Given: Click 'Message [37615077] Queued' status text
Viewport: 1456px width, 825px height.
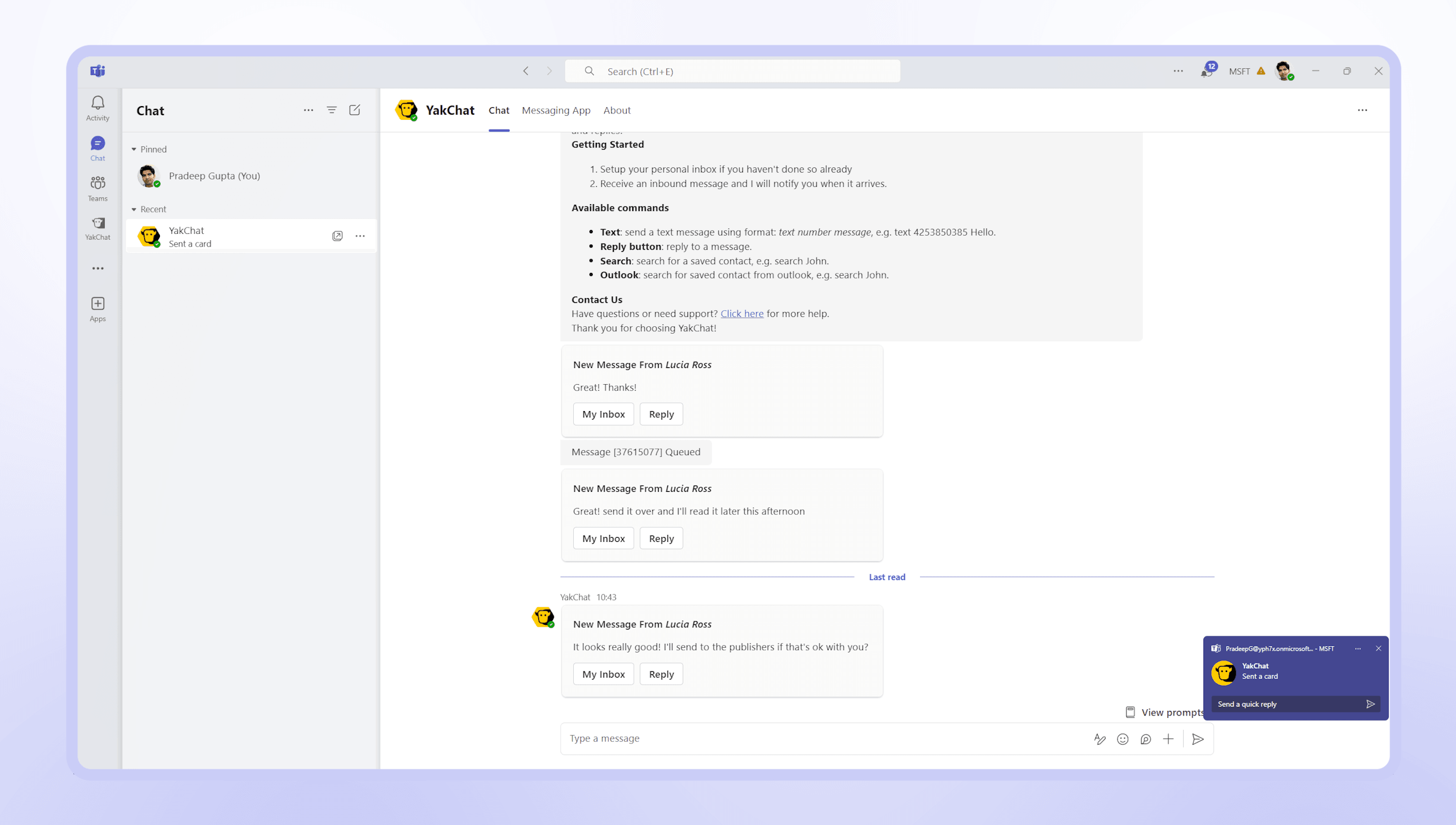Looking at the screenshot, I should pyautogui.click(x=636, y=452).
